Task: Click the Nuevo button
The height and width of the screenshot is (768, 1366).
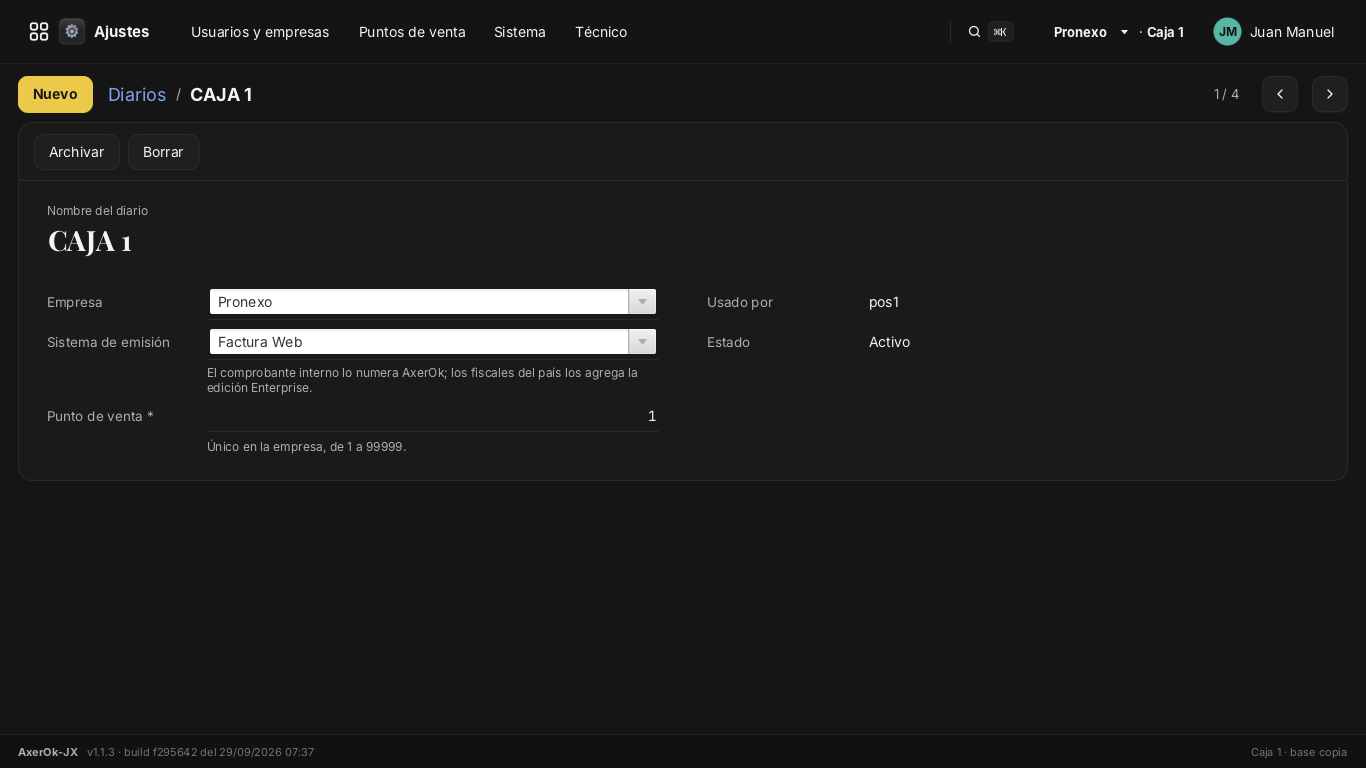Action: click(x=55, y=94)
